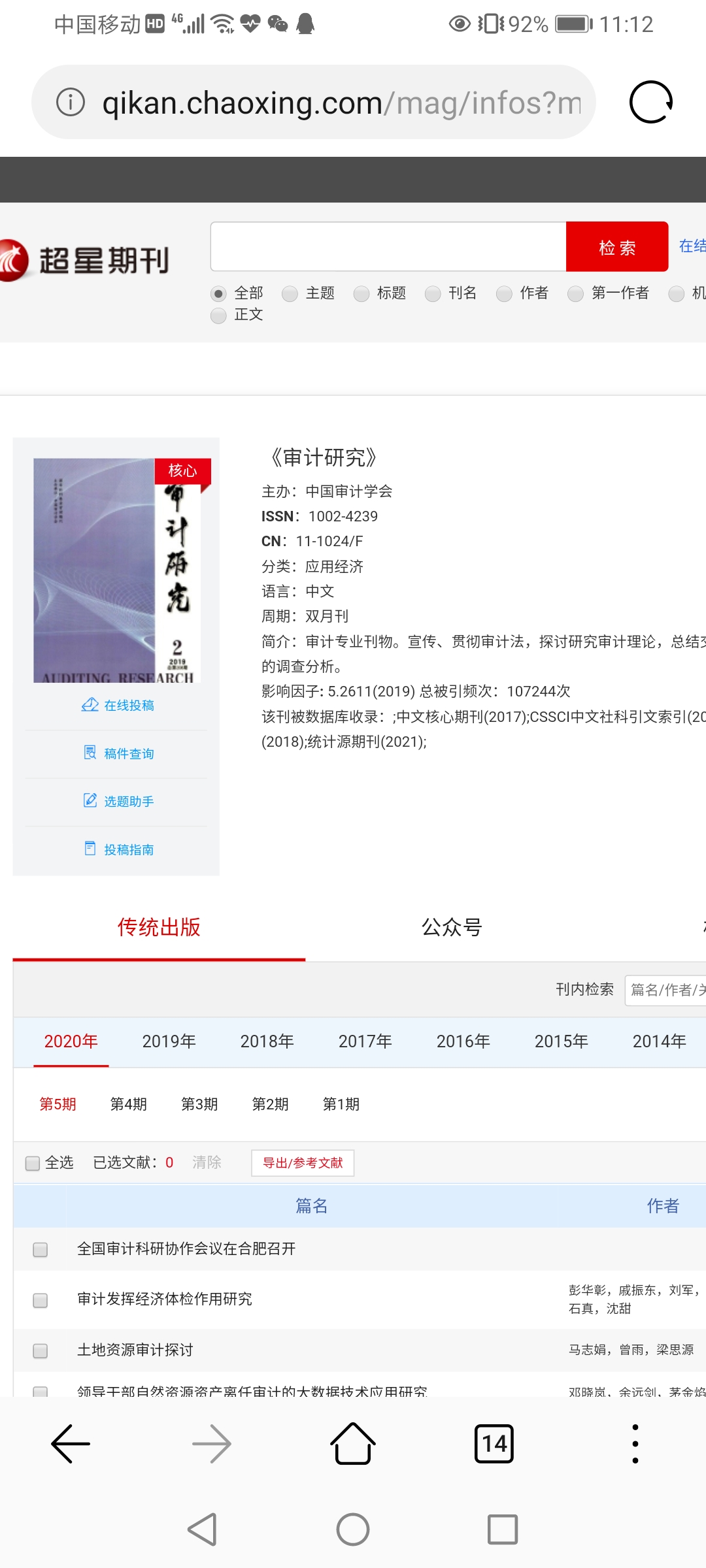Open article 全国审计科研协作会议在合肥召开
This screenshot has width=706, height=1568.
[186, 1249]
